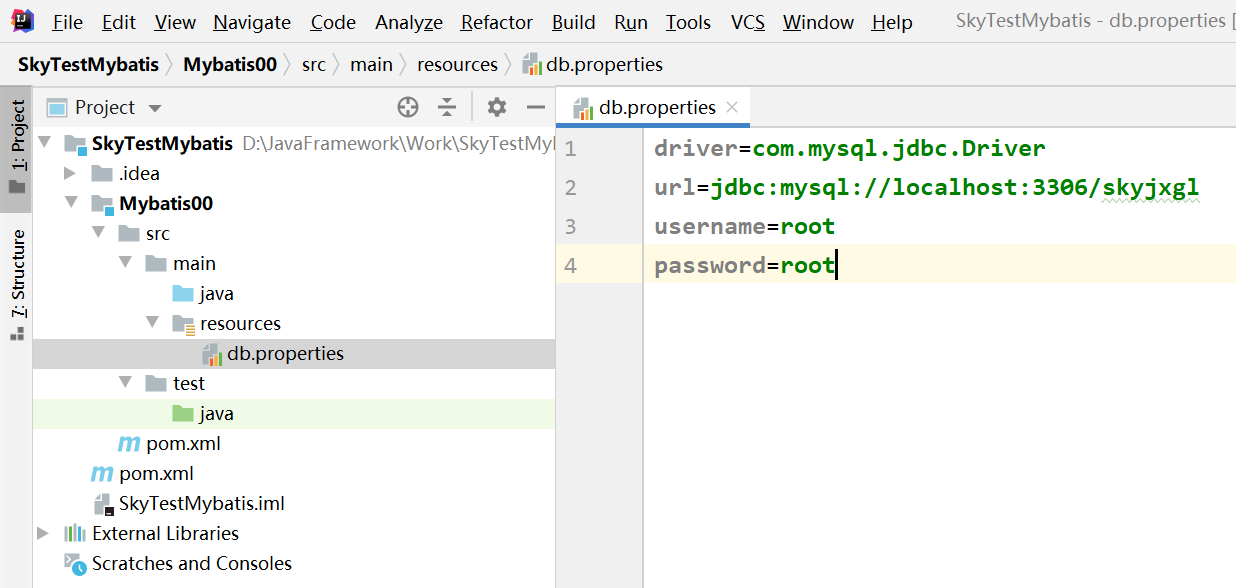Click db.properties breadcrumb
Image resolution: width=1236 pixels, height=588 pixels.
[593, 64]
